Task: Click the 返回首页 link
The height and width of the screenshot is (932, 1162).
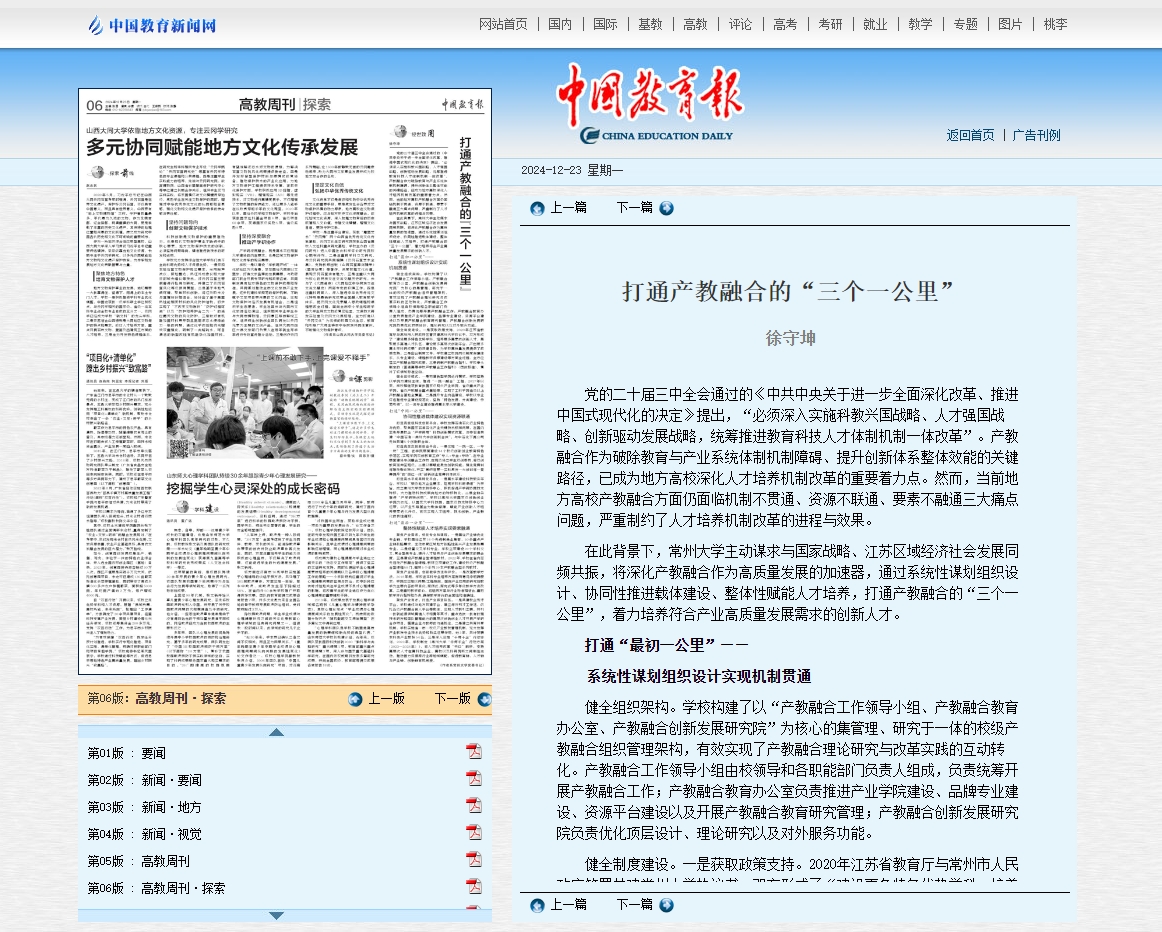Action: (970, 135)
